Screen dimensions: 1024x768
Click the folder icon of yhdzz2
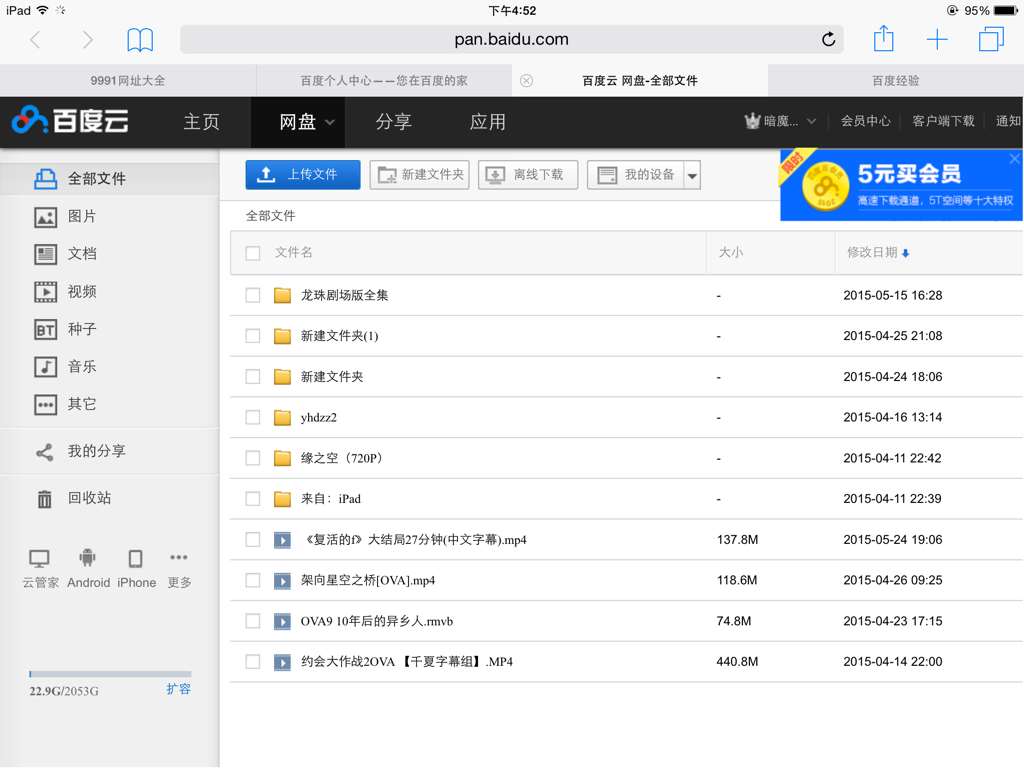[x=282, y=417]
